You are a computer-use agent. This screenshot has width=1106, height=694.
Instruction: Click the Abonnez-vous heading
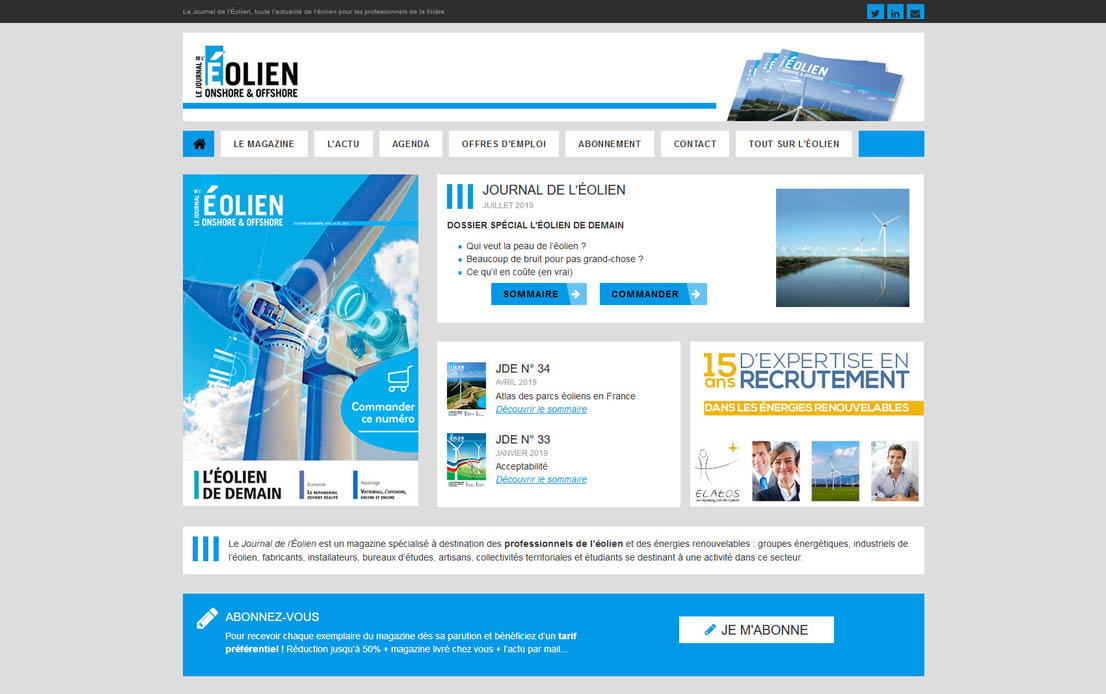click(x=272, y=617)
